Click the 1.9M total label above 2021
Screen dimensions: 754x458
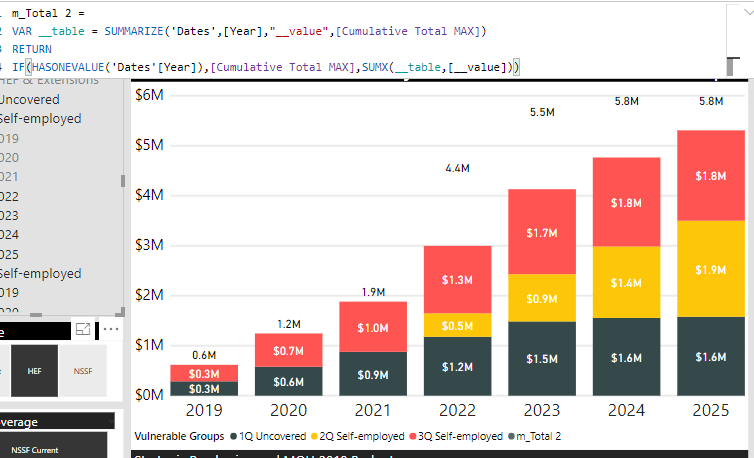[x=373, y=292]
